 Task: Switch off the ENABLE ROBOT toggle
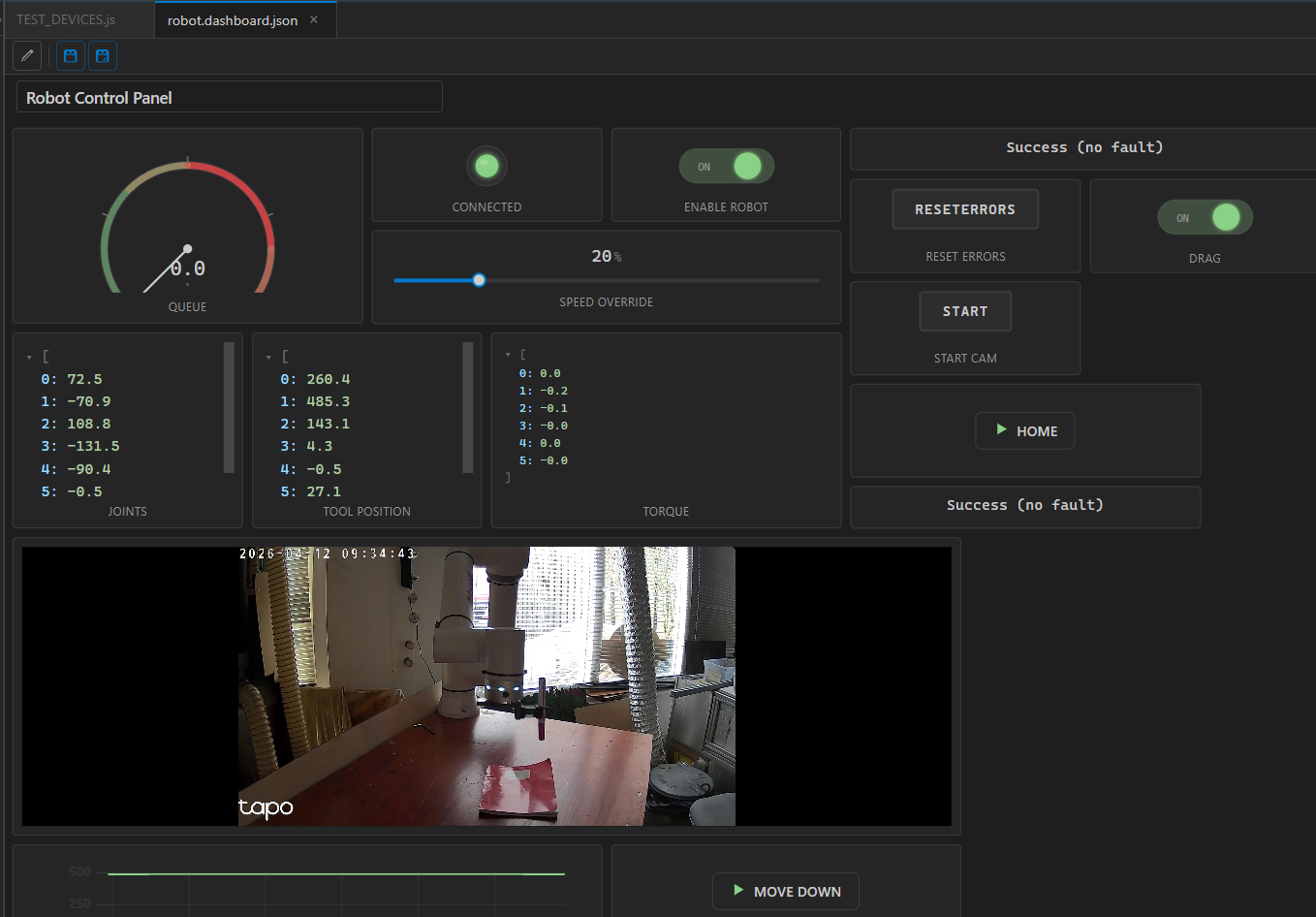point(727,166)
